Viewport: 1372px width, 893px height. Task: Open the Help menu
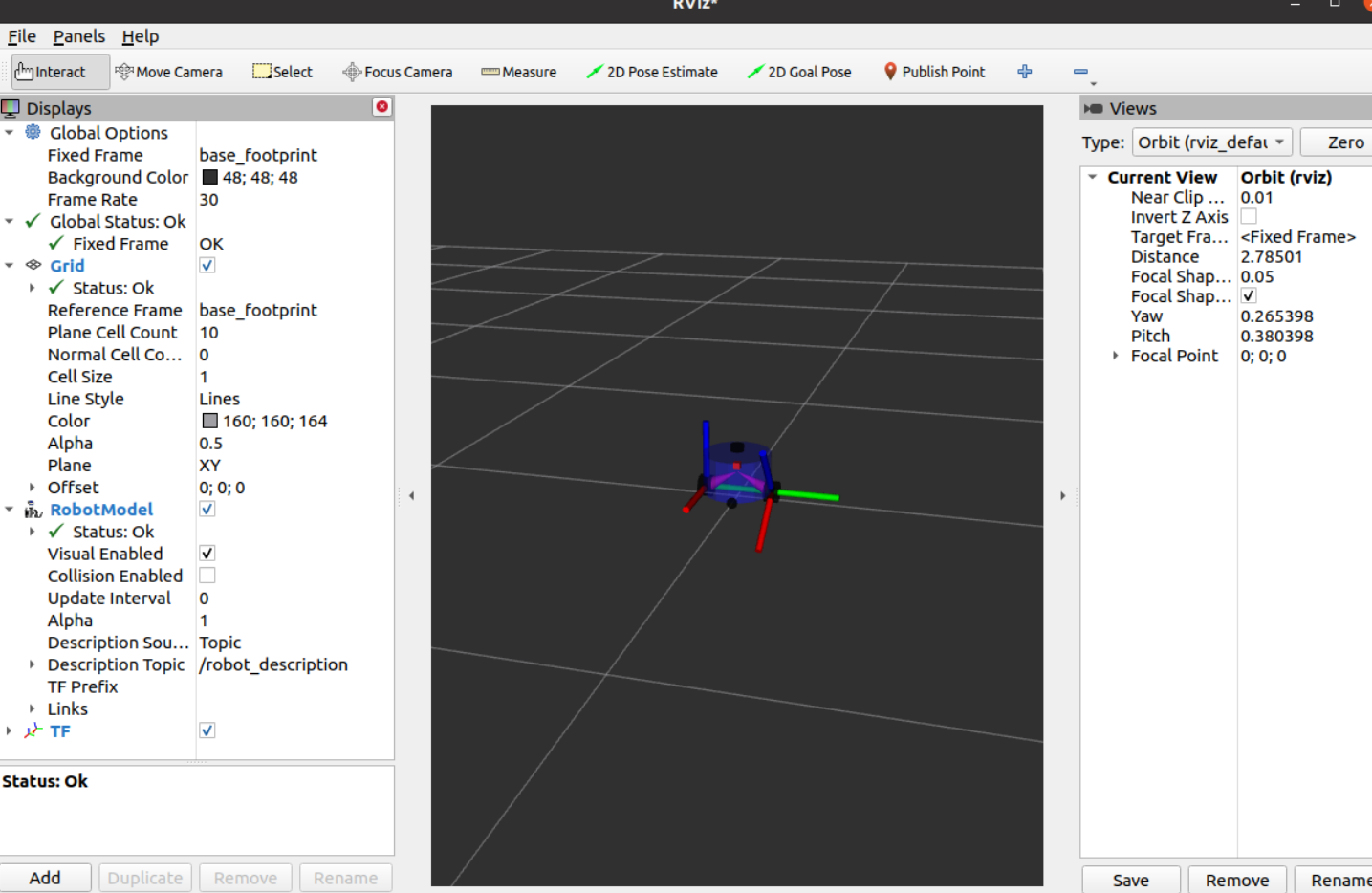pos(141,36)
